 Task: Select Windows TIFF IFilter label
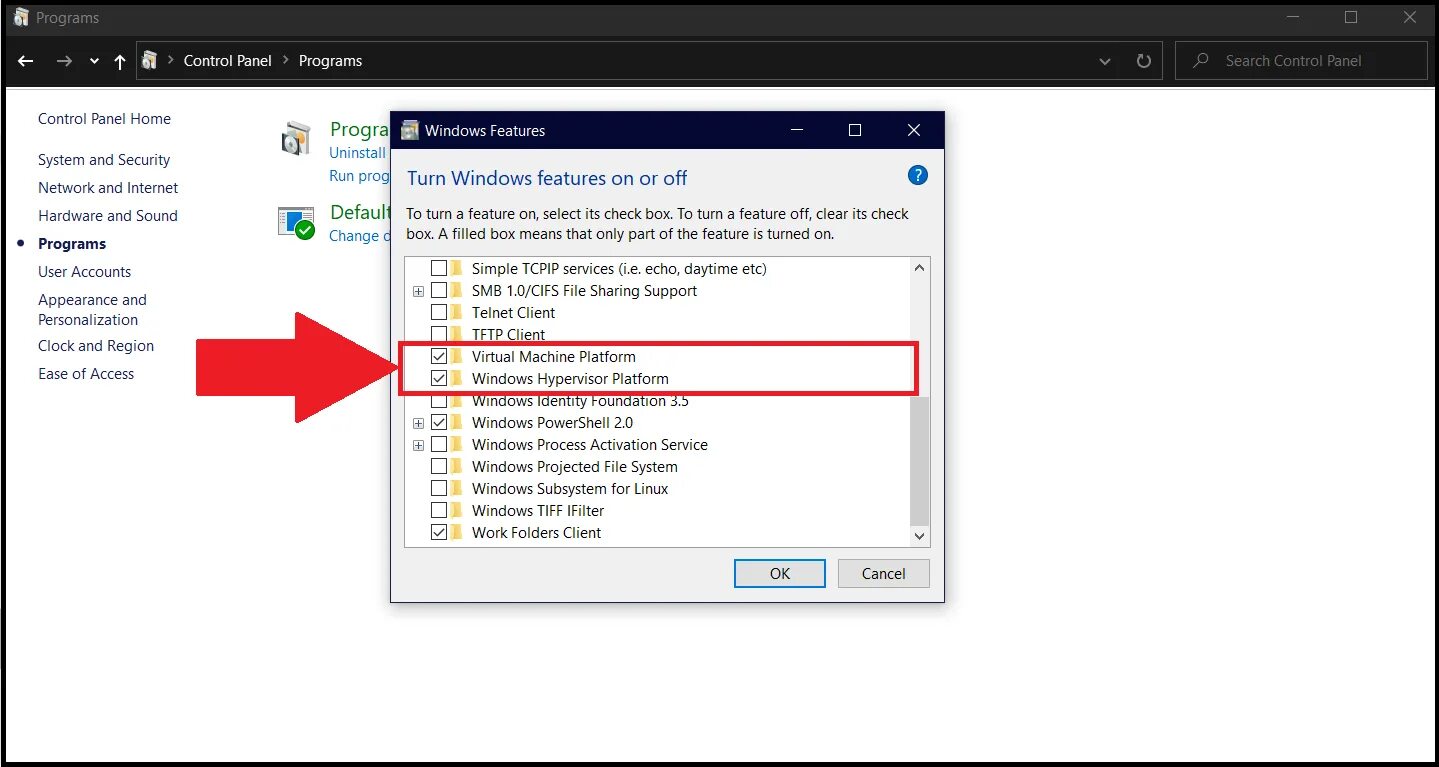tap(538, 511)
